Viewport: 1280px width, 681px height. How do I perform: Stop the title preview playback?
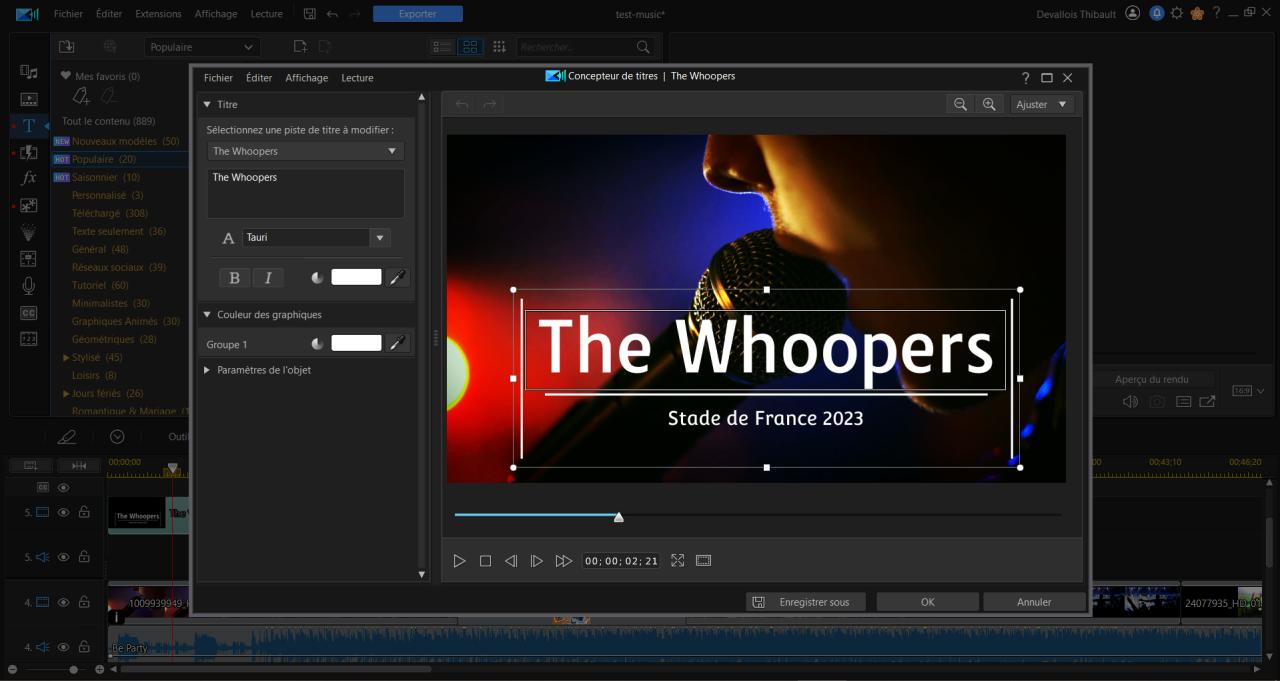coord(485,561)
